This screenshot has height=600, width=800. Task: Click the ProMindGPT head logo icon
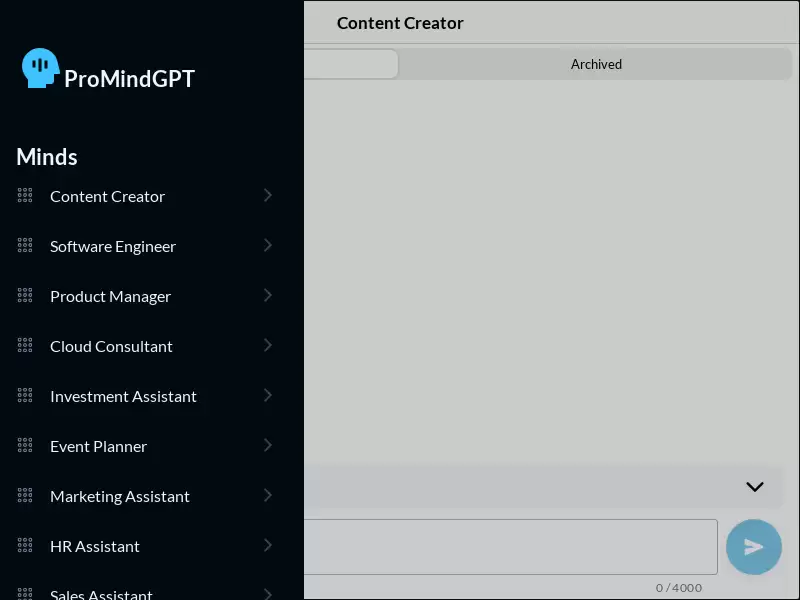(x=40, y=68)
